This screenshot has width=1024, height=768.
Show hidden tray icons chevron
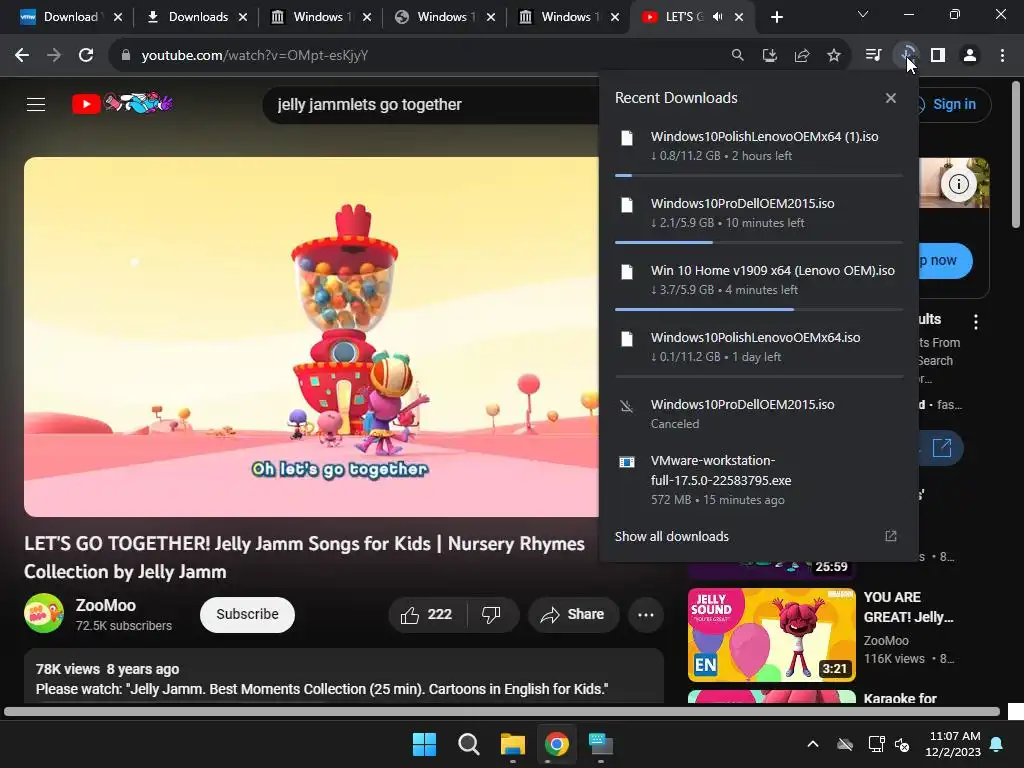click(813, 744)
